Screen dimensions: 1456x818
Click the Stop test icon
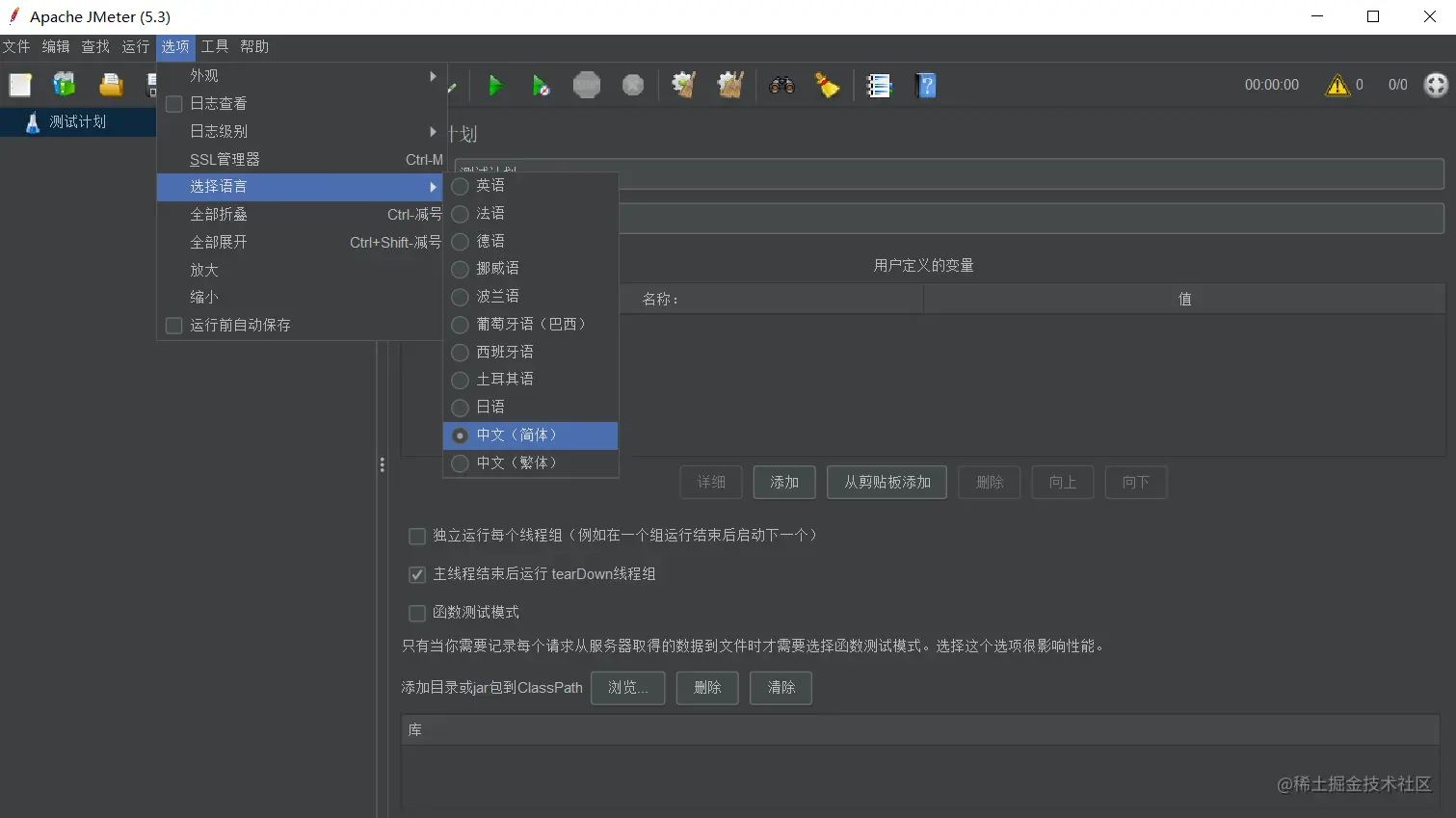587,86
